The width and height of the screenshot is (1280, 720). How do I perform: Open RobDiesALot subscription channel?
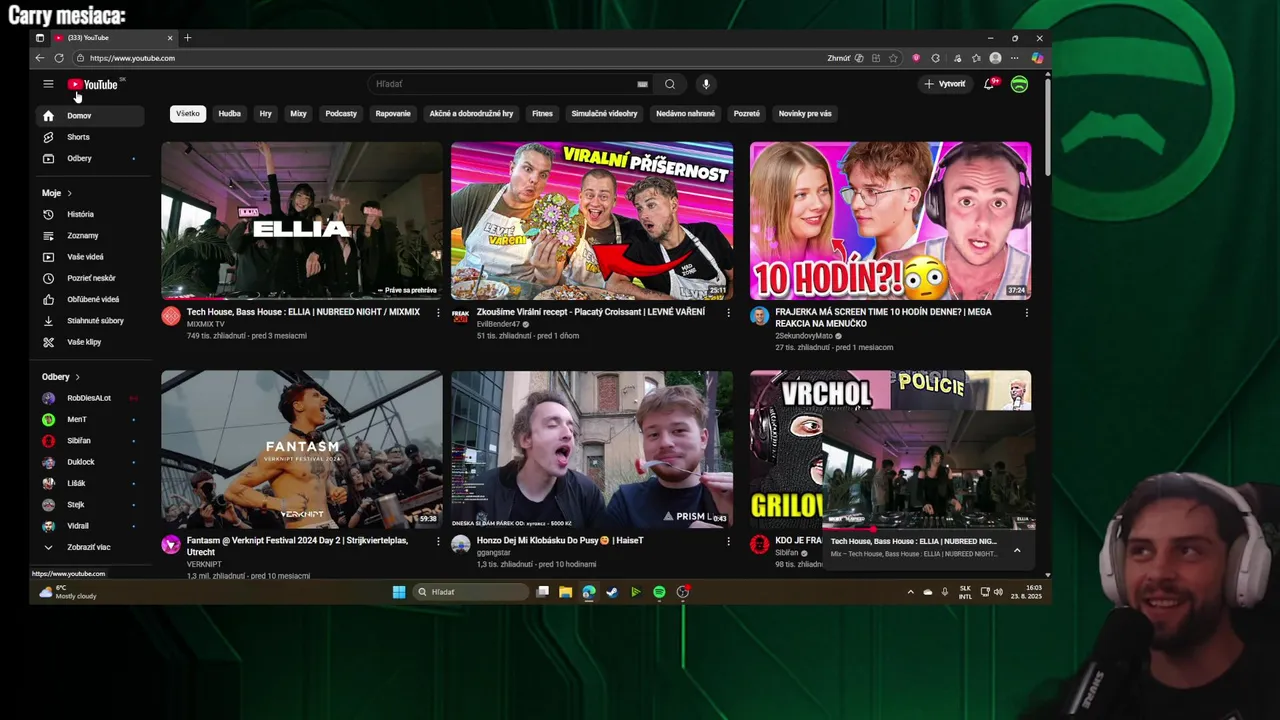click(x=91, y=398)
